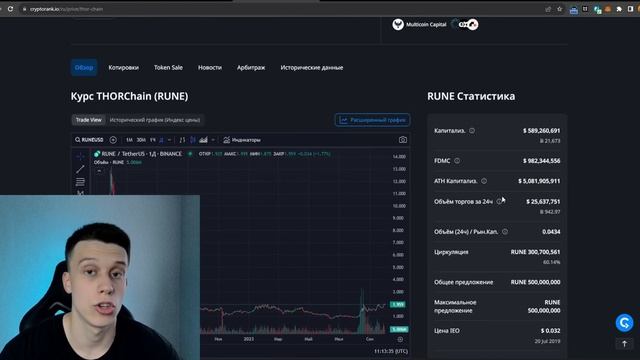Take a chart snapshot with the camera icon
The image size is (640, 360).
pyautogui.click(x=403, y=140)
